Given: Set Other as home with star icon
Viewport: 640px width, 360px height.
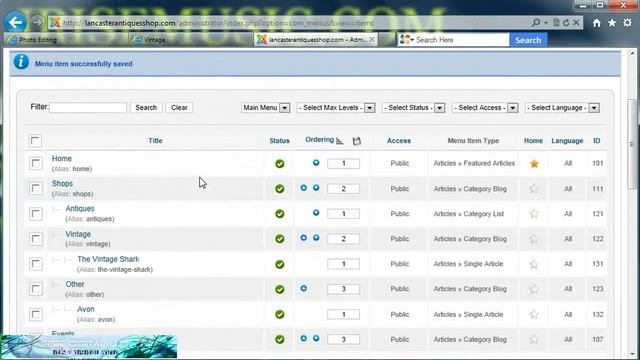Looking at the screenshot, I should 534,289.
